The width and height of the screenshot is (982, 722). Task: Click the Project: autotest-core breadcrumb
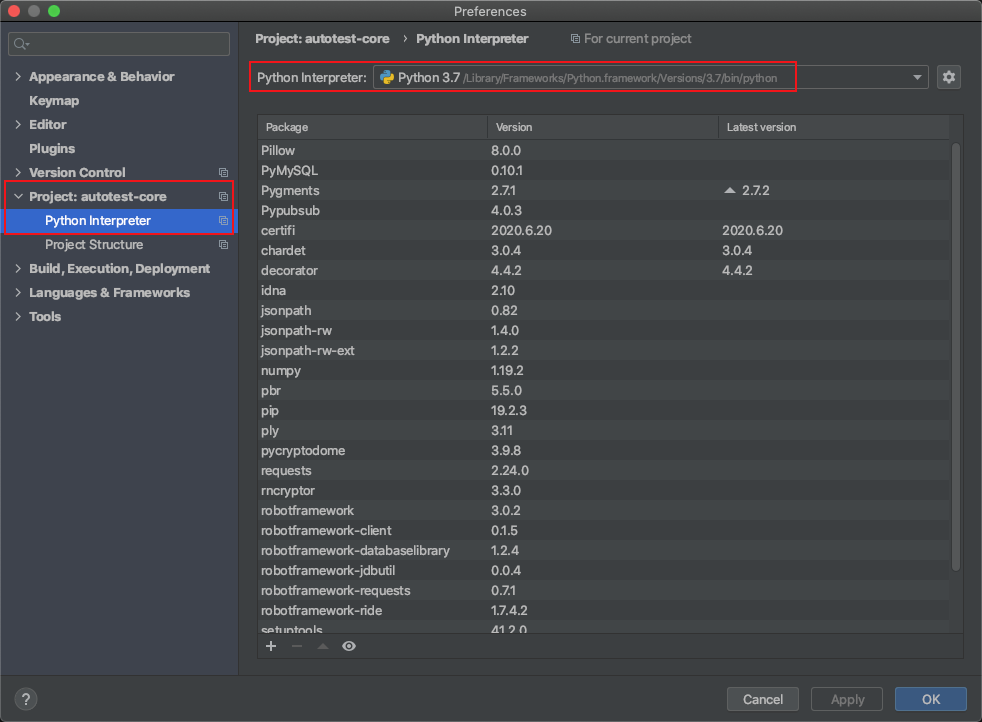(x=322, y=39)
